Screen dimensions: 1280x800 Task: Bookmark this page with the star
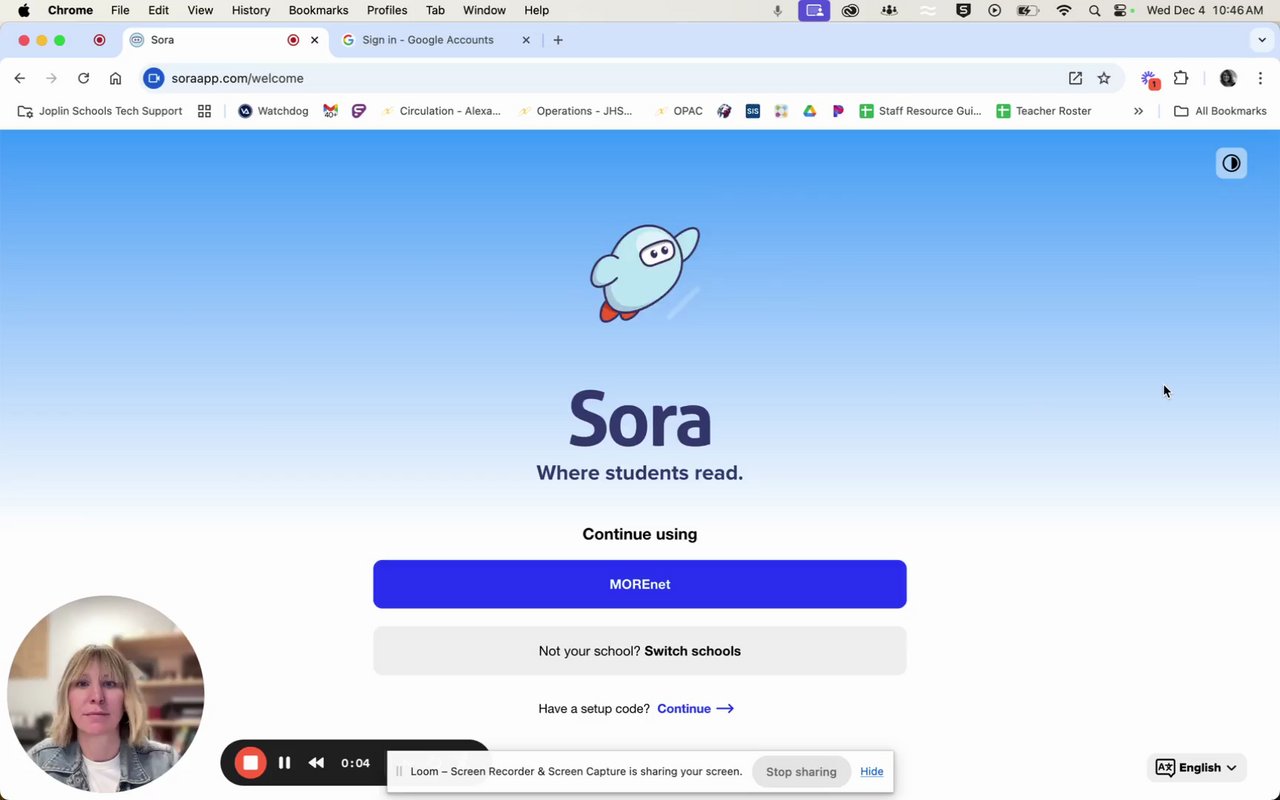click(x=1104, y=78)
